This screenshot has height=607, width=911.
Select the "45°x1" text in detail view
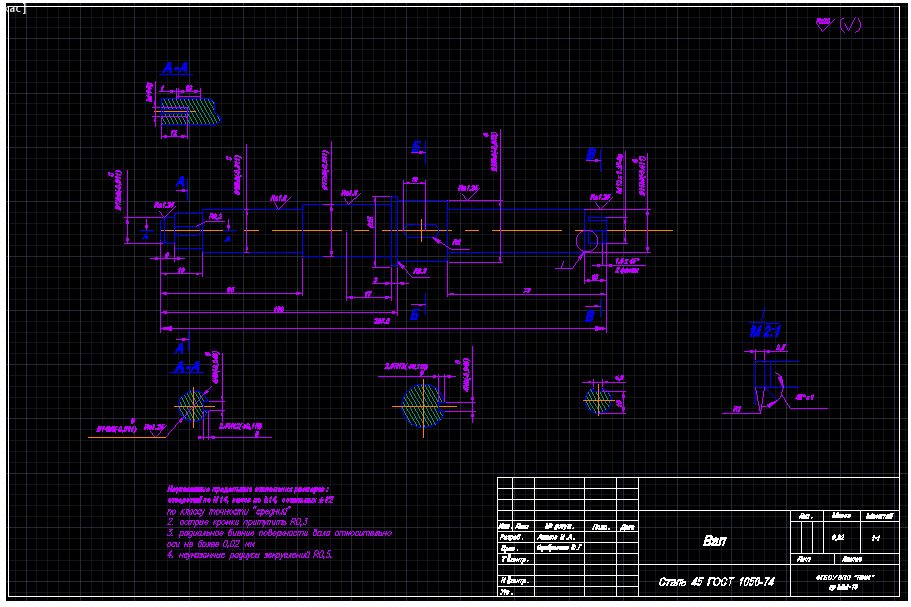[804, 397]
